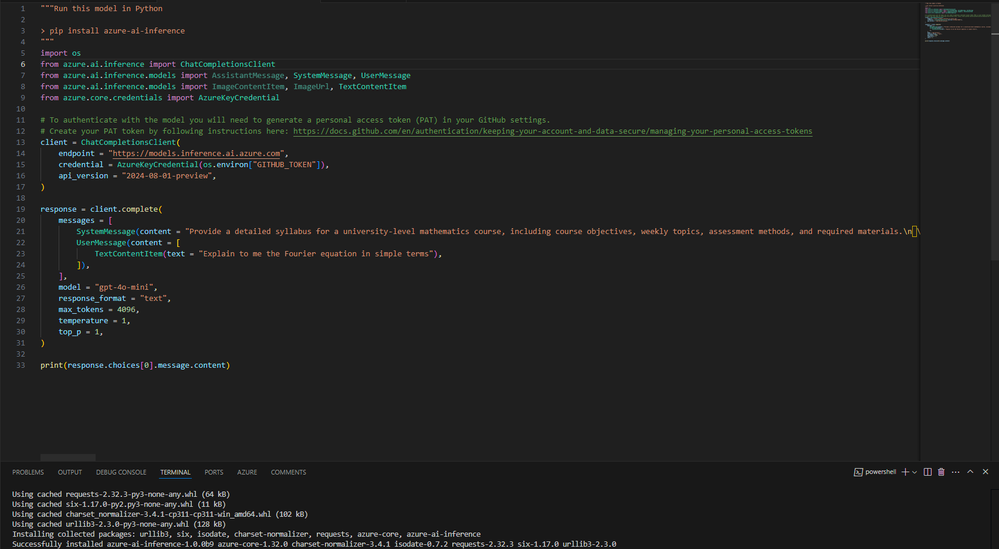
Task: Open the panel's more actions ellipsis menu
Action: click(955, 472)
